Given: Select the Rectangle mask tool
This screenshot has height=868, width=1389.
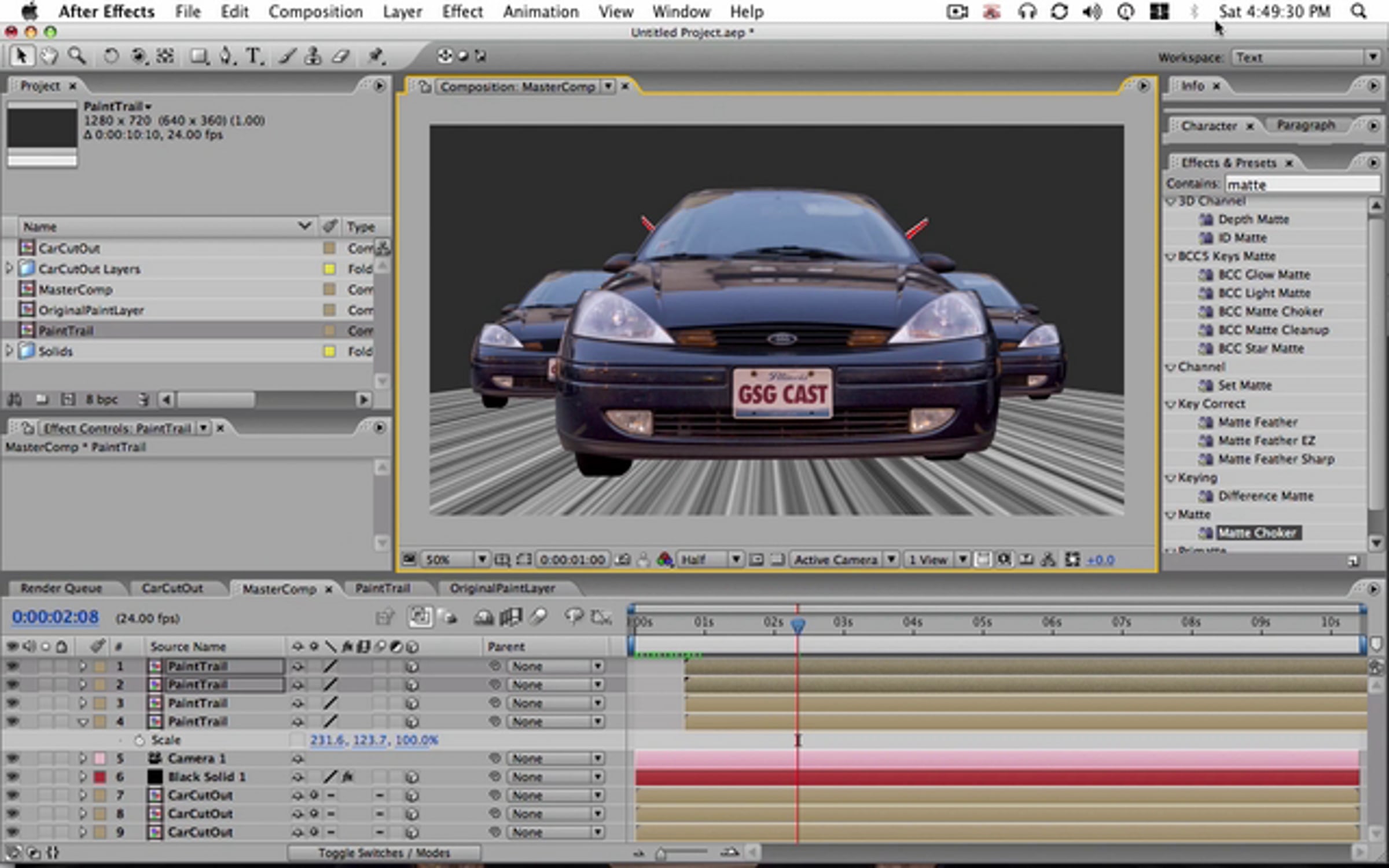Looking at the screenshot, I should click(x=199, y=56).
